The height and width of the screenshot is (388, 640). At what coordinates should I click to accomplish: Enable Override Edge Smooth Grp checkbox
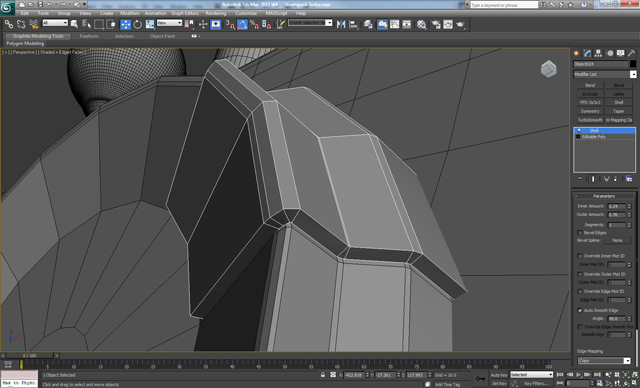pos(580,327)
